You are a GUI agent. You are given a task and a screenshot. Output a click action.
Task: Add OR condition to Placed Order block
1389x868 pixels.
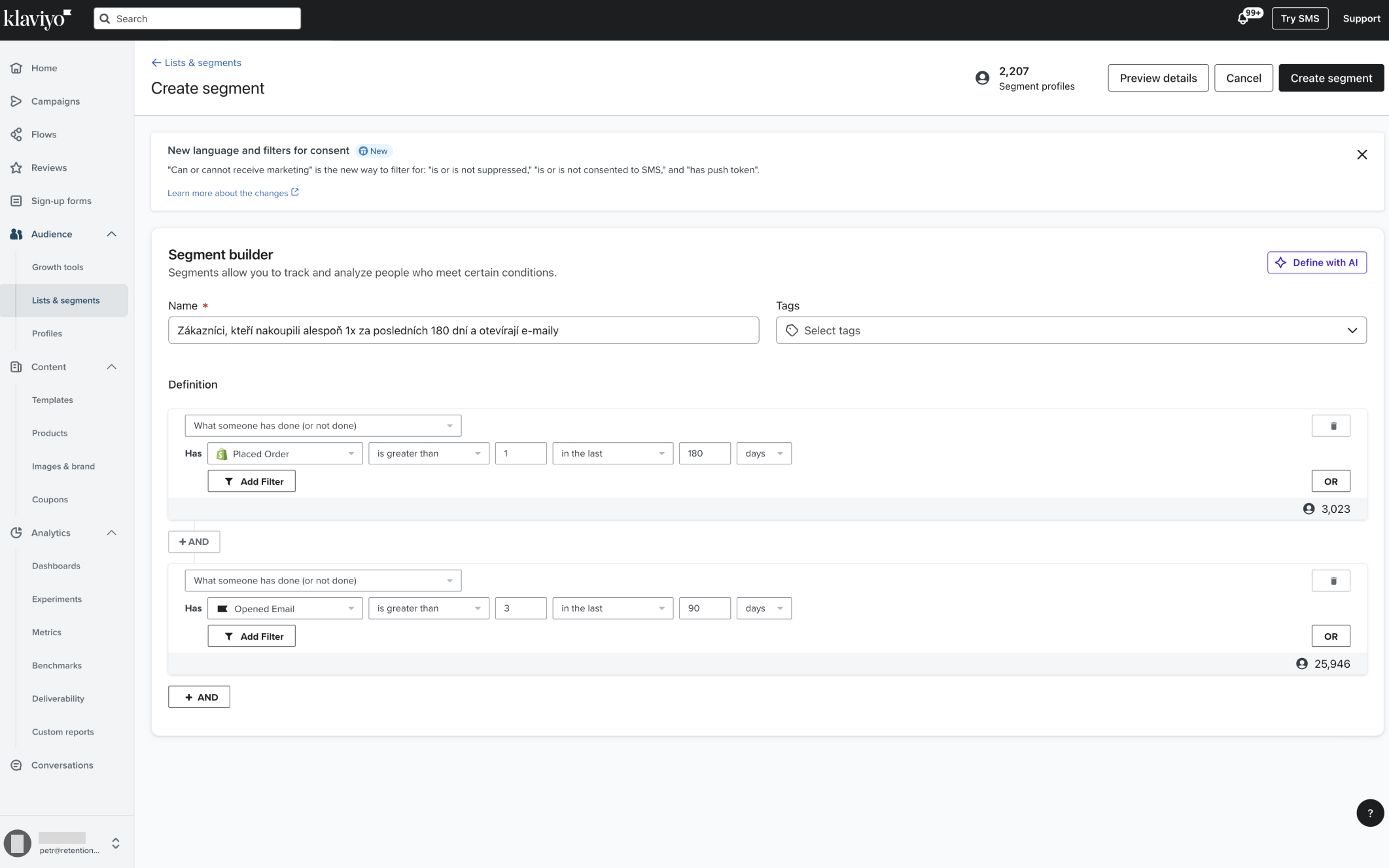tap(1331, 481)
